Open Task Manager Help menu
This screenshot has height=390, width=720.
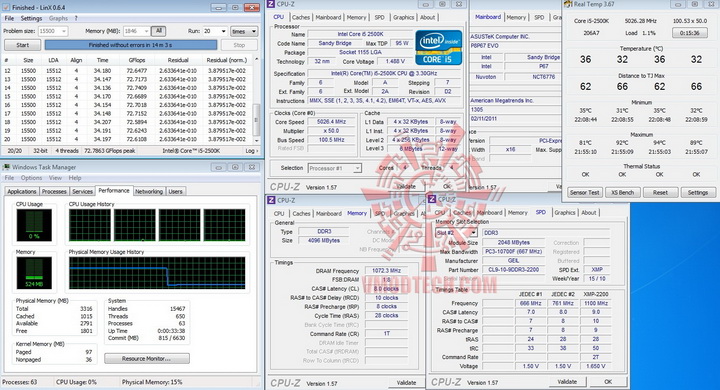(75, 178)
